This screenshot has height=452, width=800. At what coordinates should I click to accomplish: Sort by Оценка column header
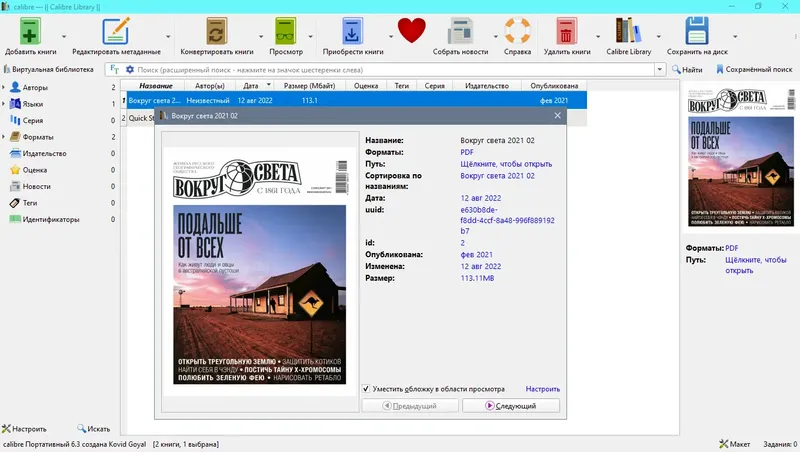point(366,86)
